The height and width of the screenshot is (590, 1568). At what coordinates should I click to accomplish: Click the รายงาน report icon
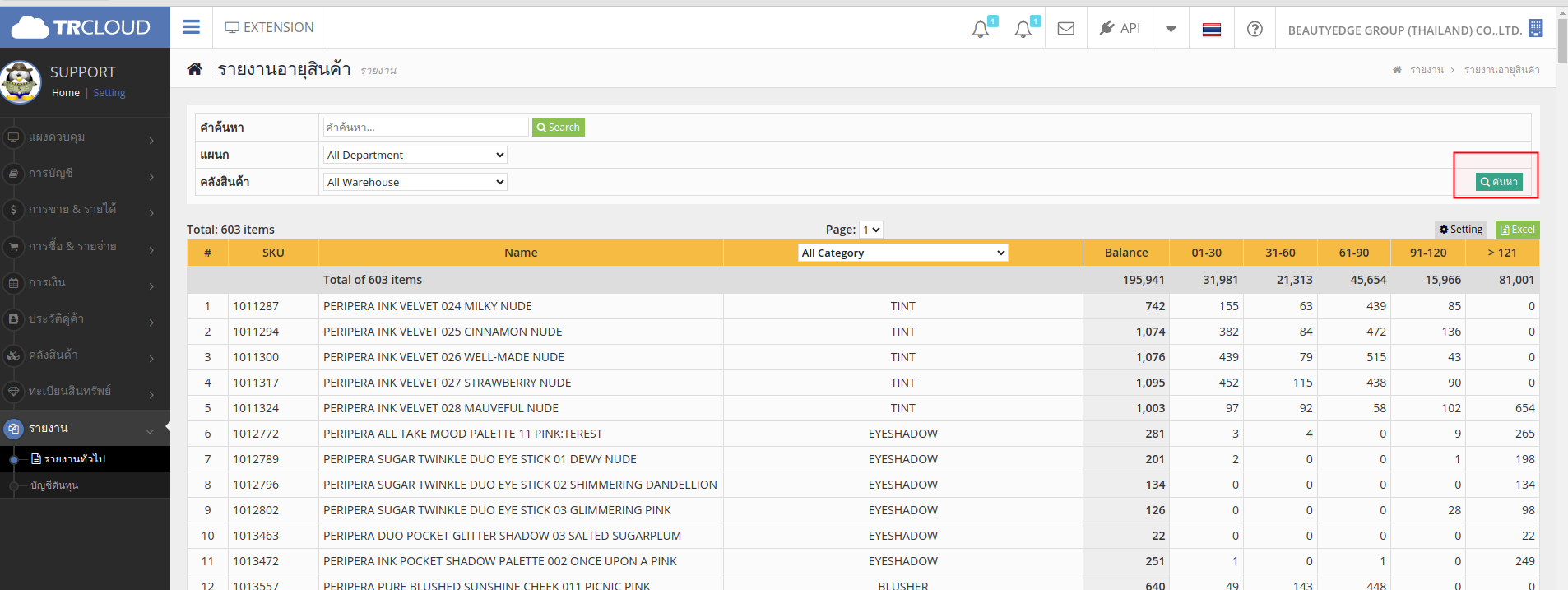coord(13,429)
